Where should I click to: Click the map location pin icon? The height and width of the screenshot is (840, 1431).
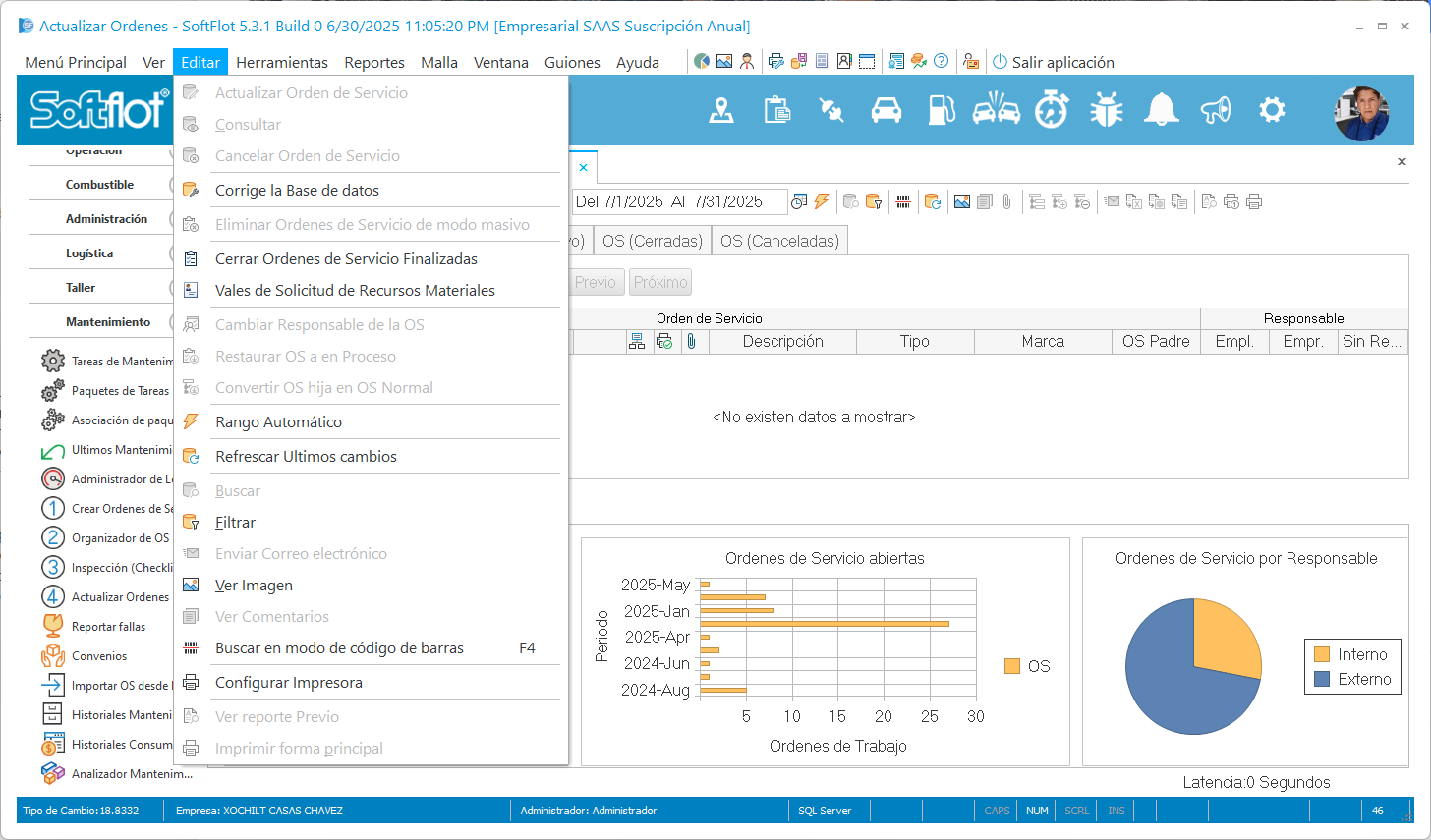coord(721,110)
